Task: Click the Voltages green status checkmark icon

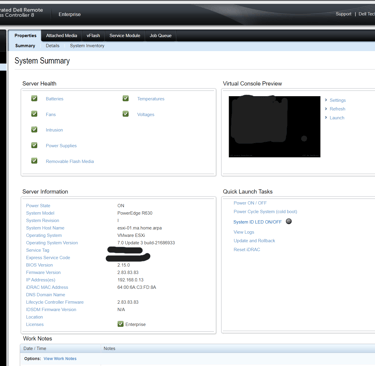Action: tap(126, 114)
